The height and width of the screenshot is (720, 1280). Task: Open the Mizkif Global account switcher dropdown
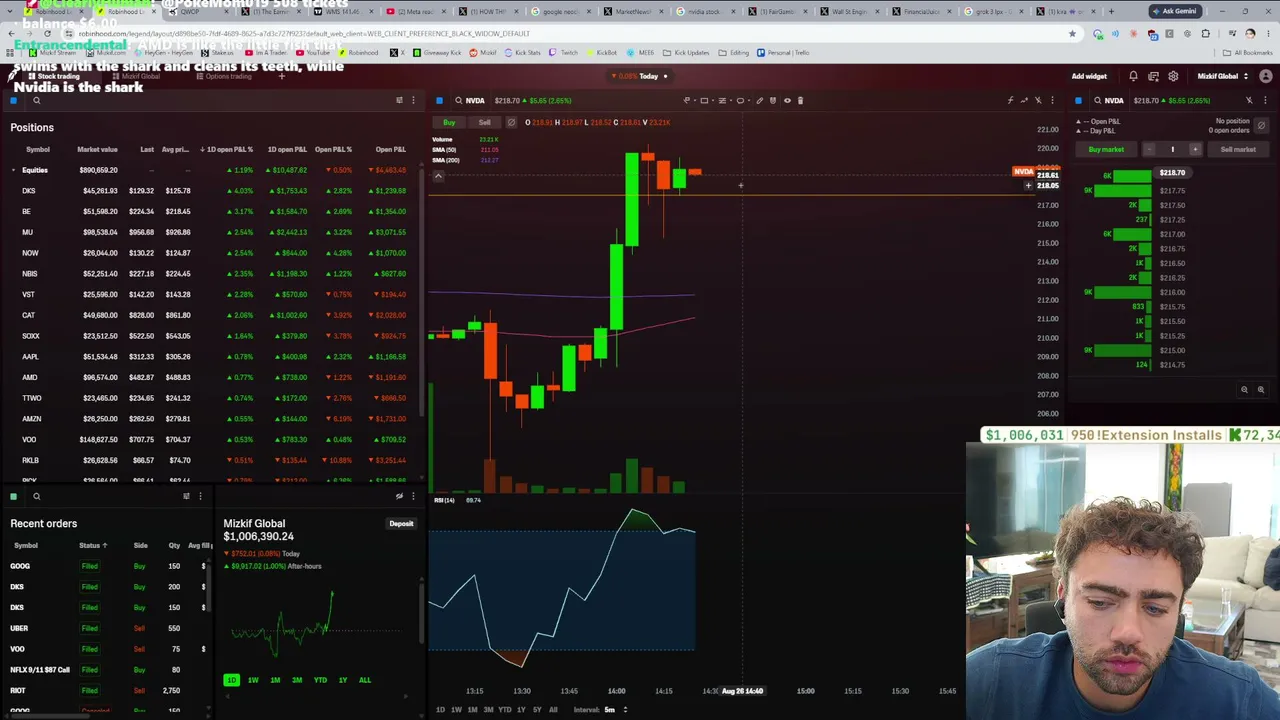pos(1224,76)
